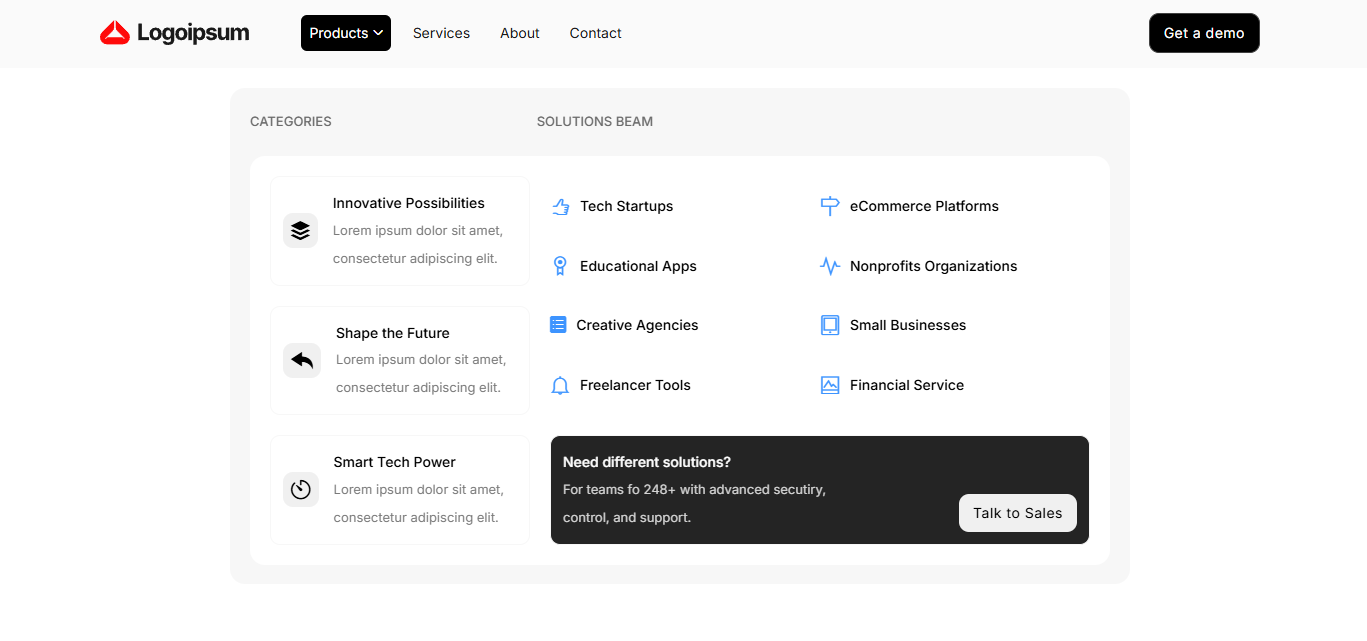1367x641 pixels.
Task: Open the Services menu item
Action: coord(441,33)
